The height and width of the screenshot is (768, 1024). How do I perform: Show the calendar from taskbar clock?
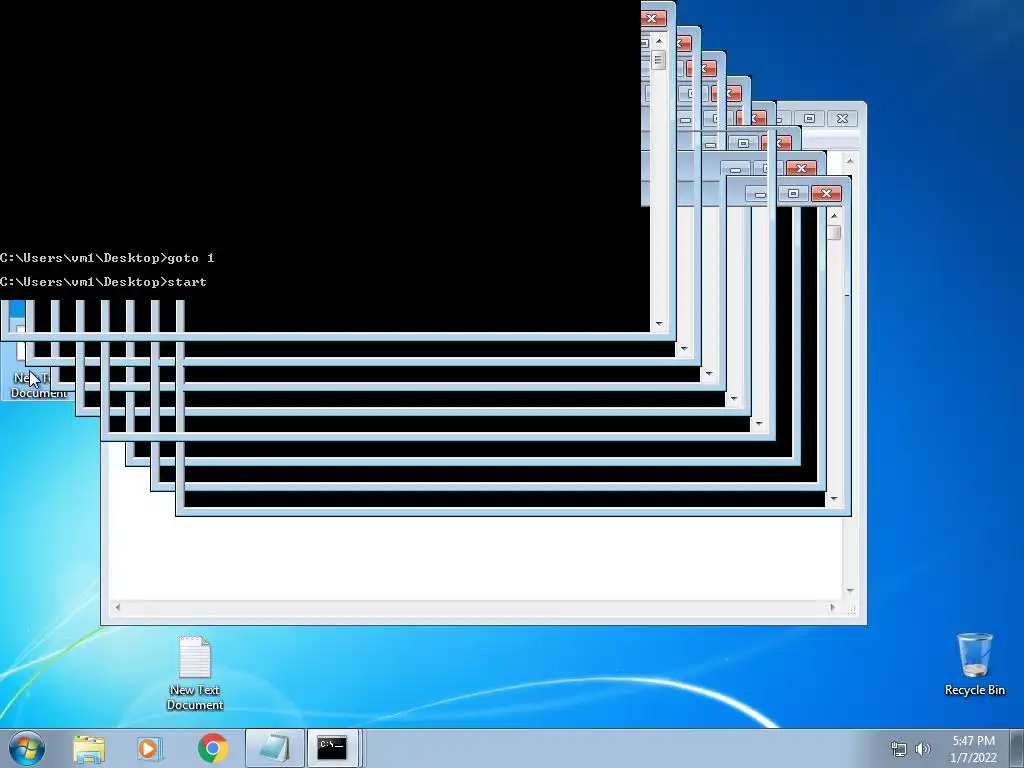coord(973,749)
